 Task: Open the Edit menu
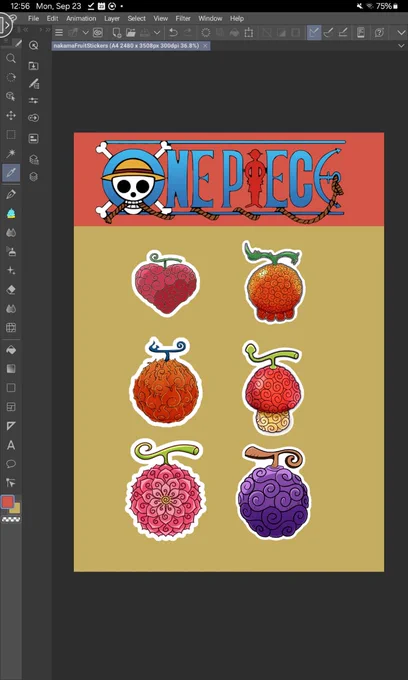[52, 19]
